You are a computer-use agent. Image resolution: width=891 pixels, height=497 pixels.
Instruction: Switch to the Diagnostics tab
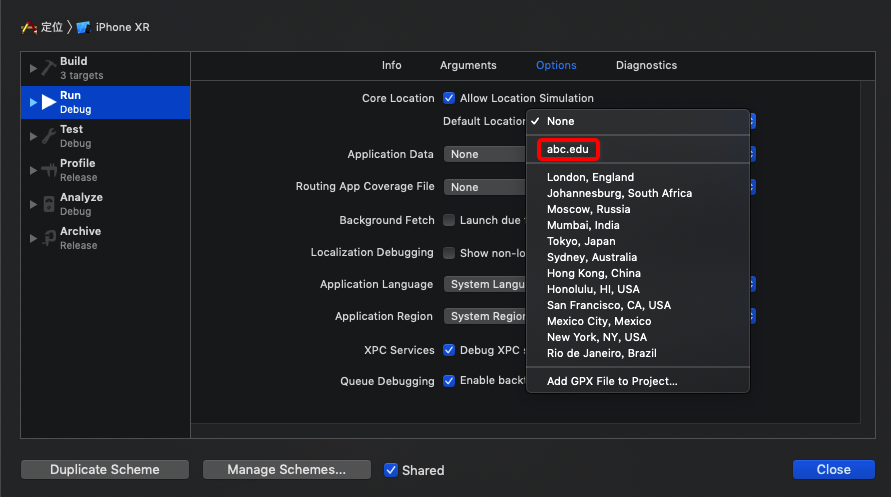[x=646, y=65]
